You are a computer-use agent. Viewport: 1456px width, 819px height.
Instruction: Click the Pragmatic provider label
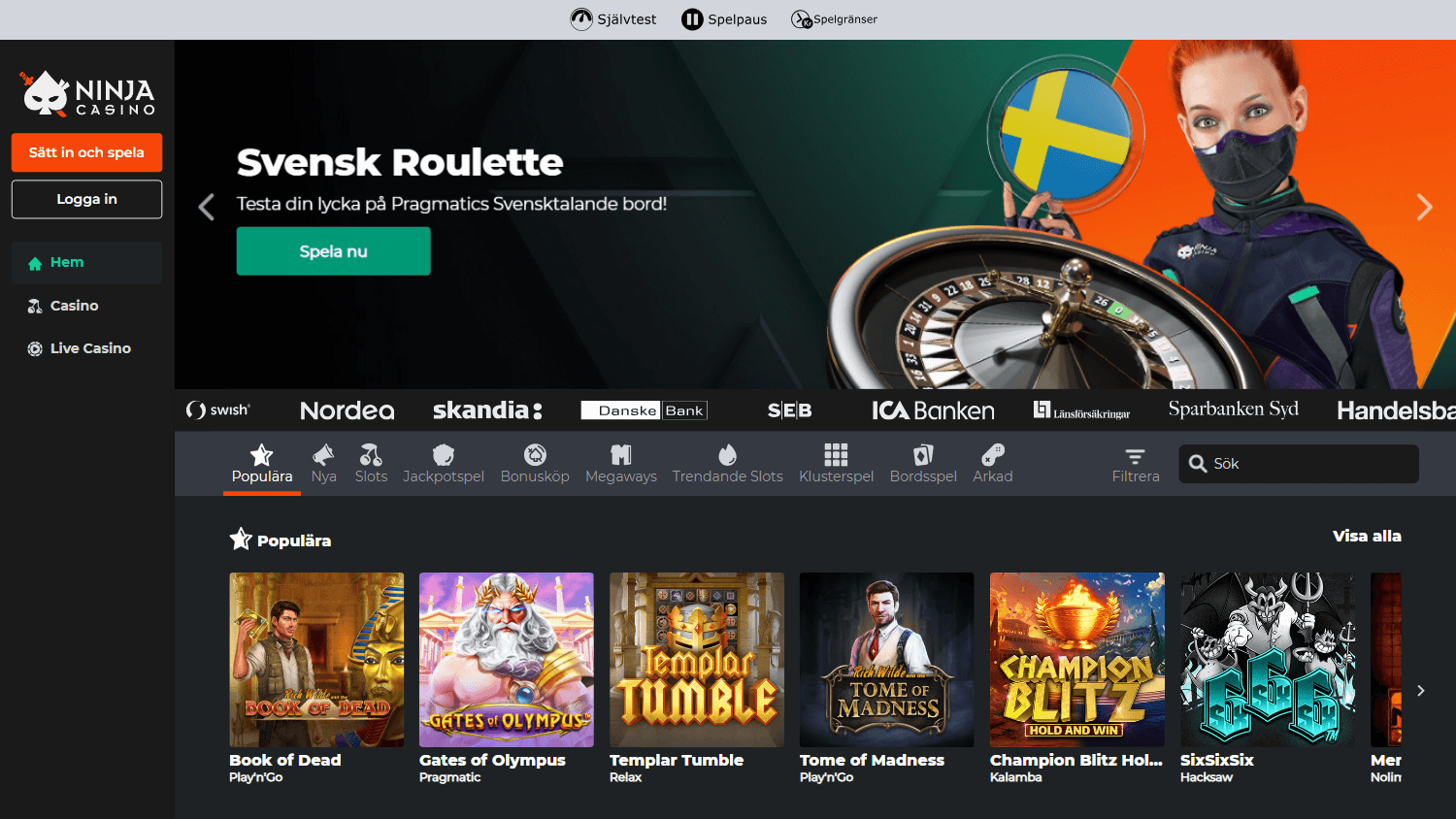(x=449, y=777)
